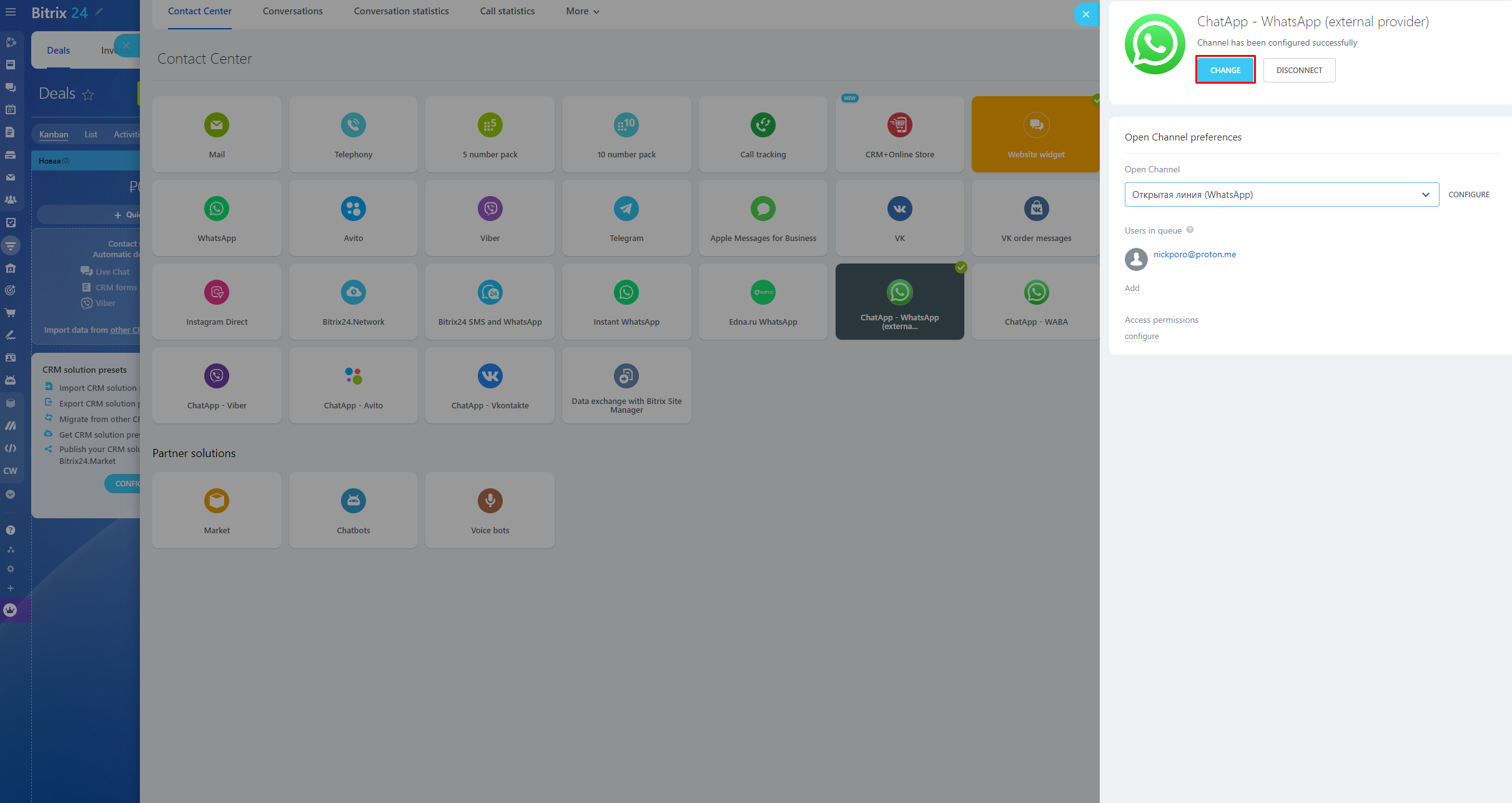Close the ChatApp settings slider panel
This screenshot has height=803, width=1512.
click(x=1085, y=14)
